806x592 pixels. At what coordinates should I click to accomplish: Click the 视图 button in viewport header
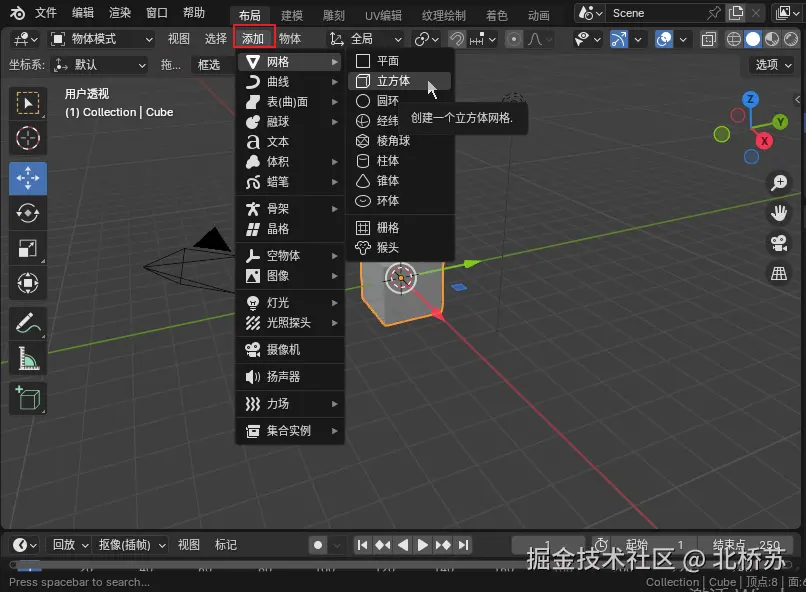click(179, 39)
